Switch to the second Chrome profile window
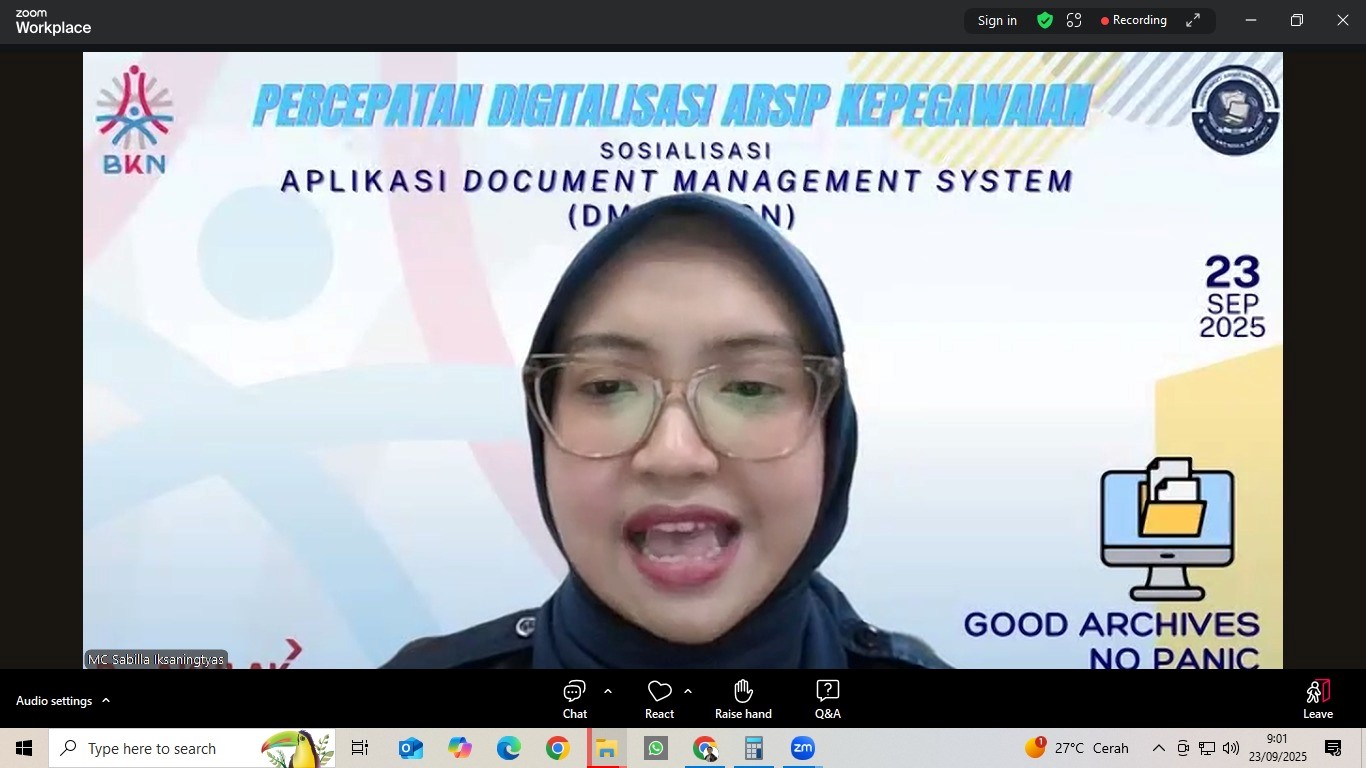1366x768 pixels. 706,748
